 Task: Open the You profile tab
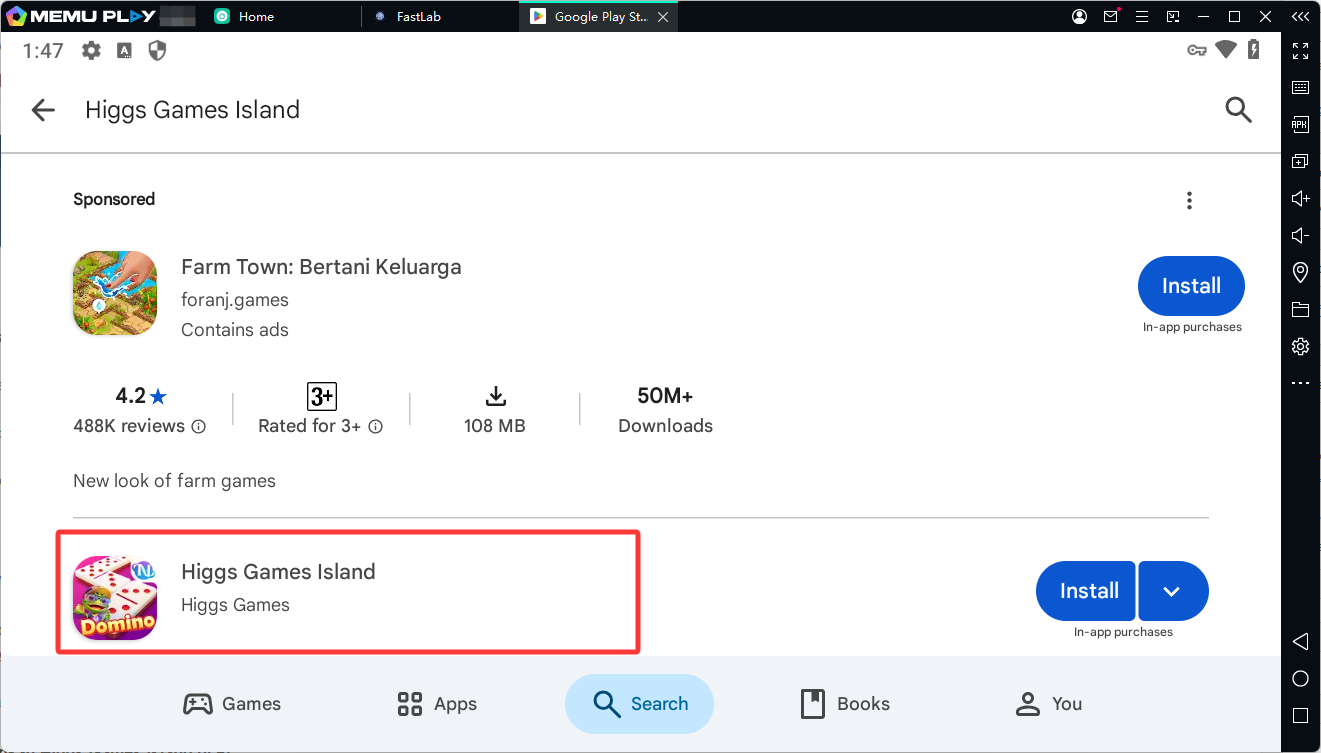click(x=1049, y=704)
